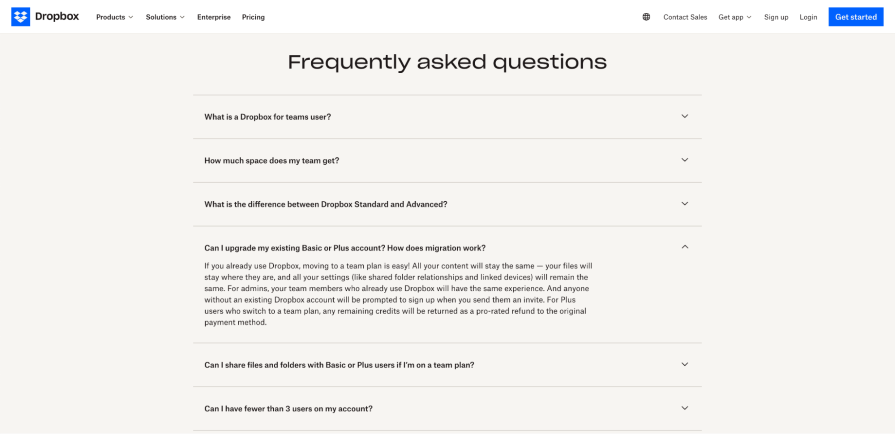Click the Login link

[808, 17]
